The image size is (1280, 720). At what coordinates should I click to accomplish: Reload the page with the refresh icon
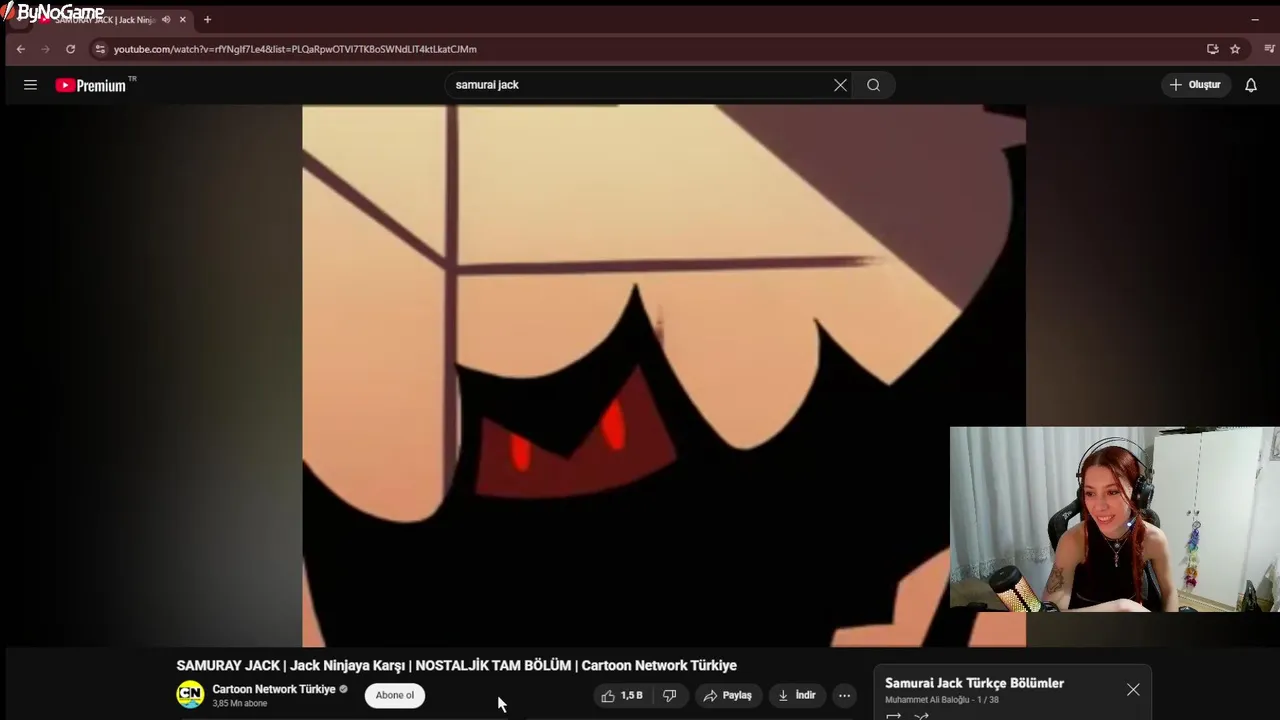point(70,49)
